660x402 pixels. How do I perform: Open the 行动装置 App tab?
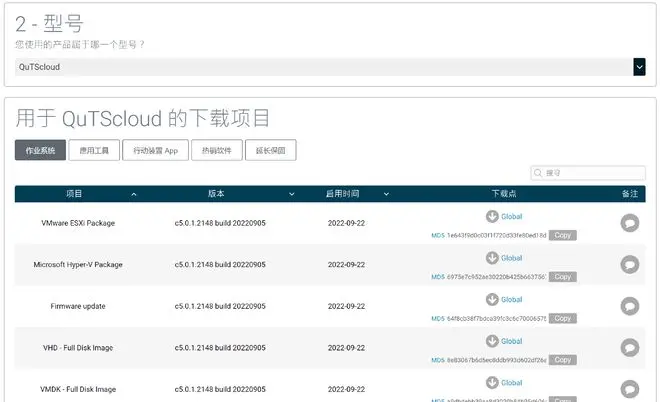[155, 150]
